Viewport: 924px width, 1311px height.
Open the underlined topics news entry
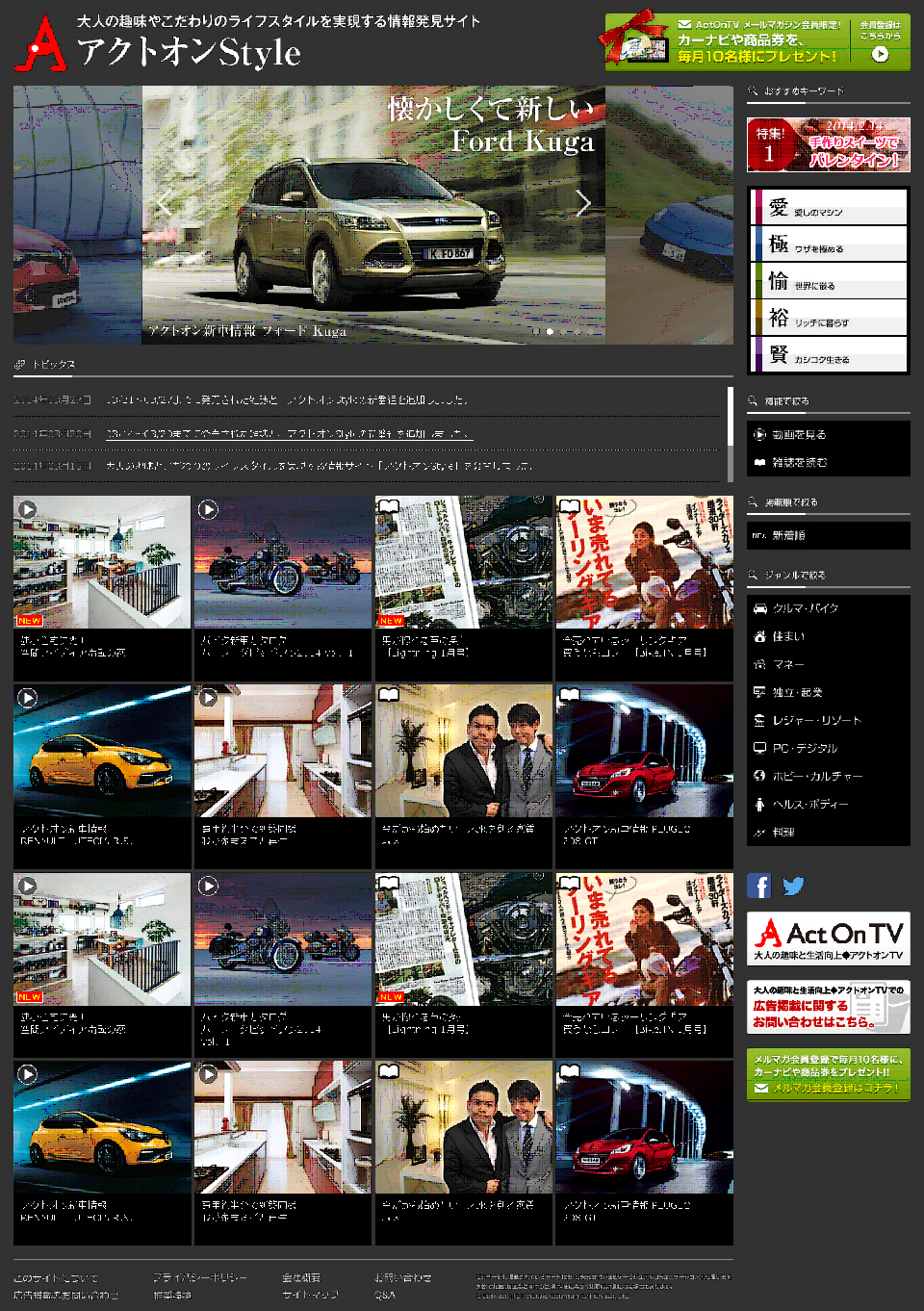pos(289,434)
